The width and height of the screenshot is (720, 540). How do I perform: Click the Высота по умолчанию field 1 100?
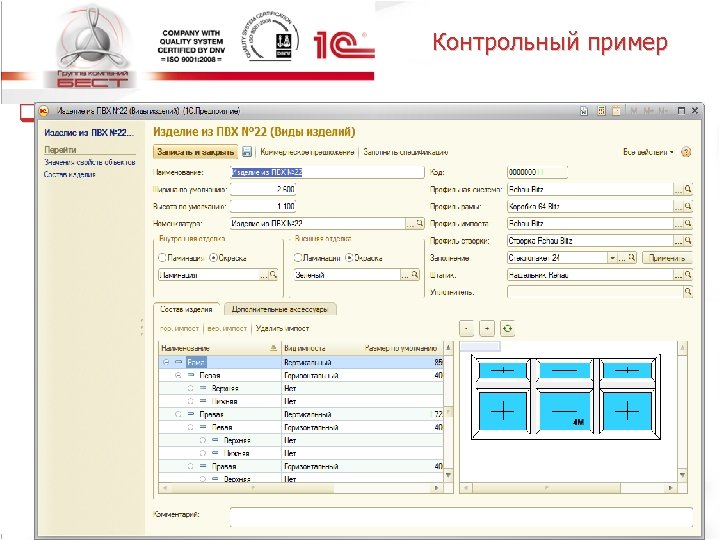point(263,207)
